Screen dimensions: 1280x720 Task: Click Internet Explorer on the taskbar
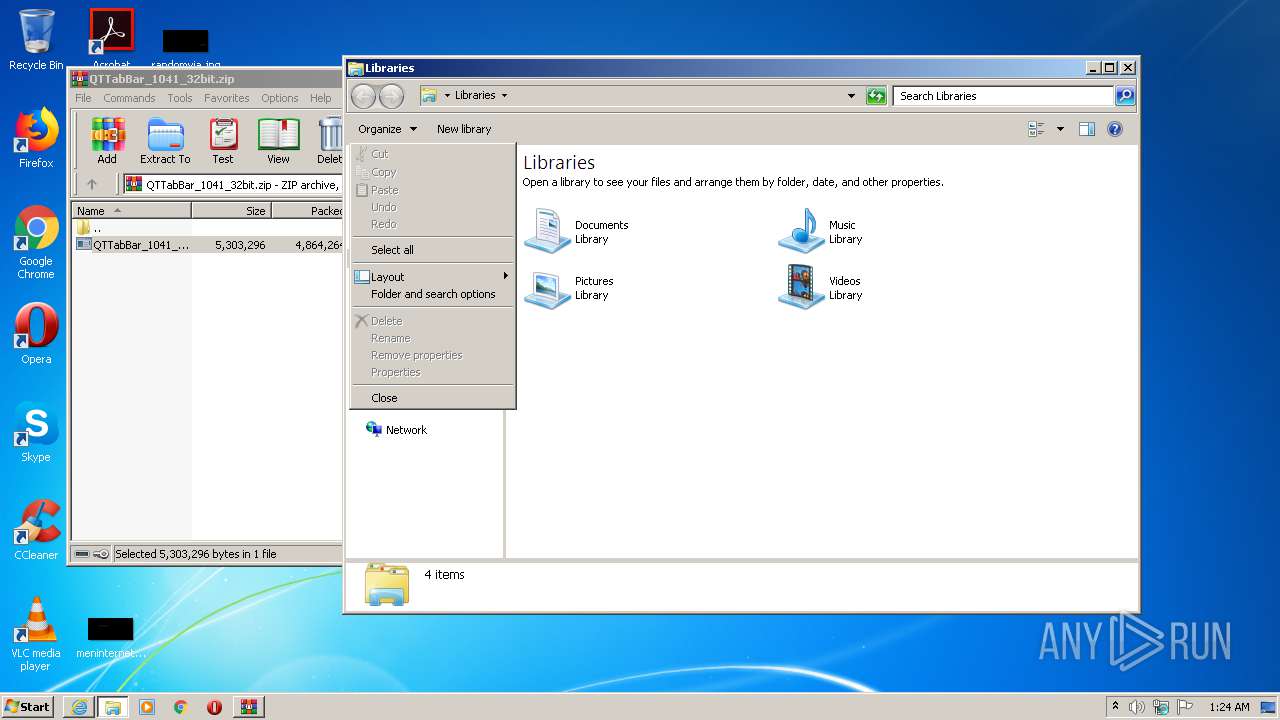point(79,707)
